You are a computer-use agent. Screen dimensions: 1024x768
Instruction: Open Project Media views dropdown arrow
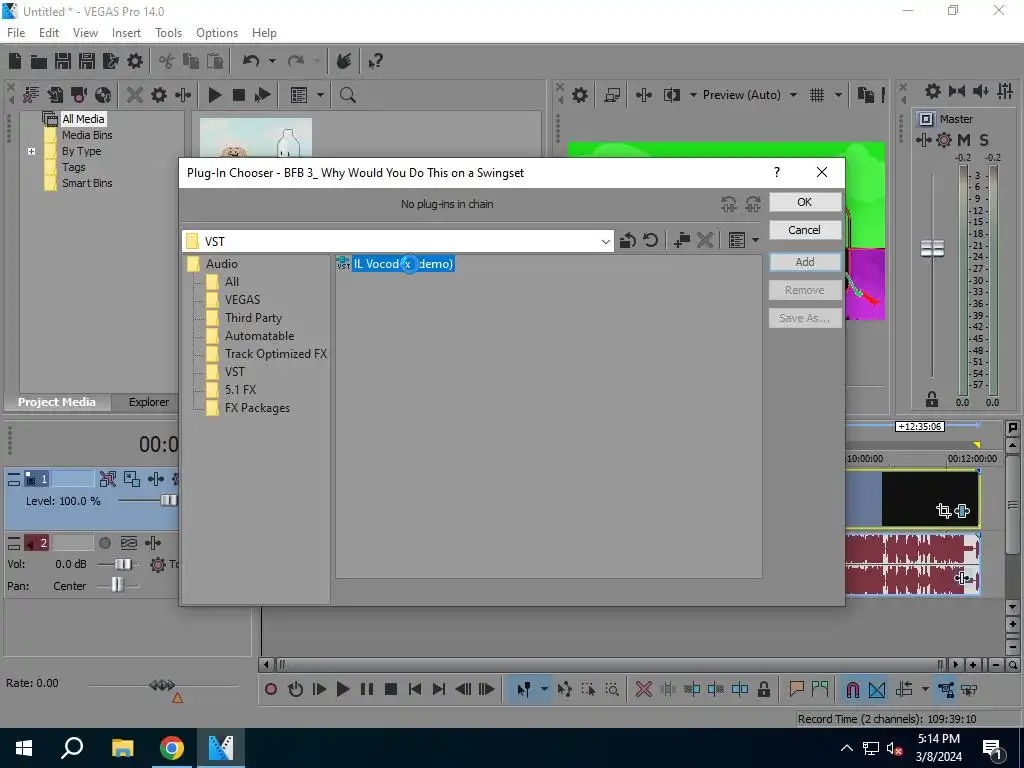pyautogui.click(x=320, y=95)
